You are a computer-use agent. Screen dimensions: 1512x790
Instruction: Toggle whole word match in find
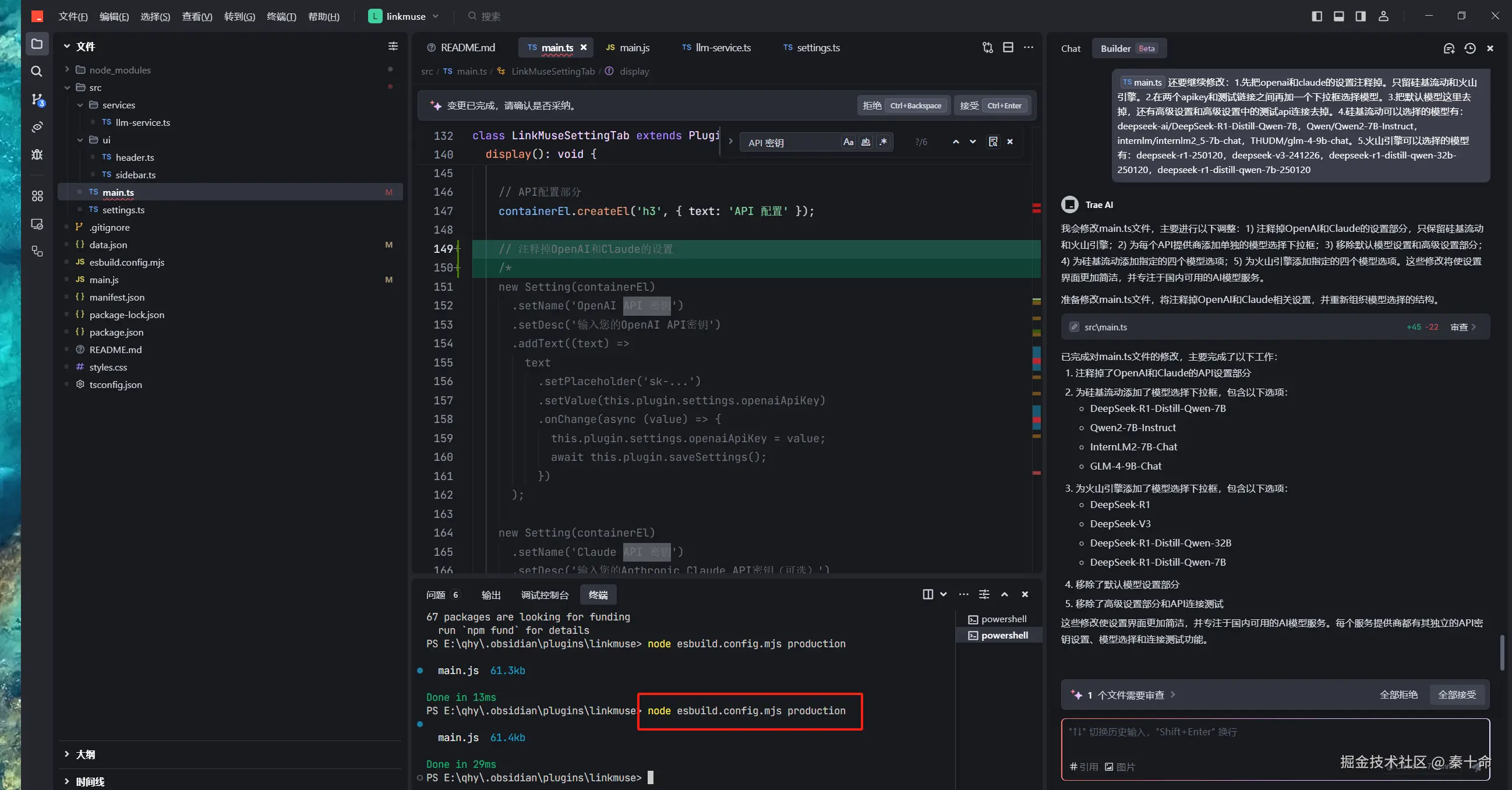(865, 142)
